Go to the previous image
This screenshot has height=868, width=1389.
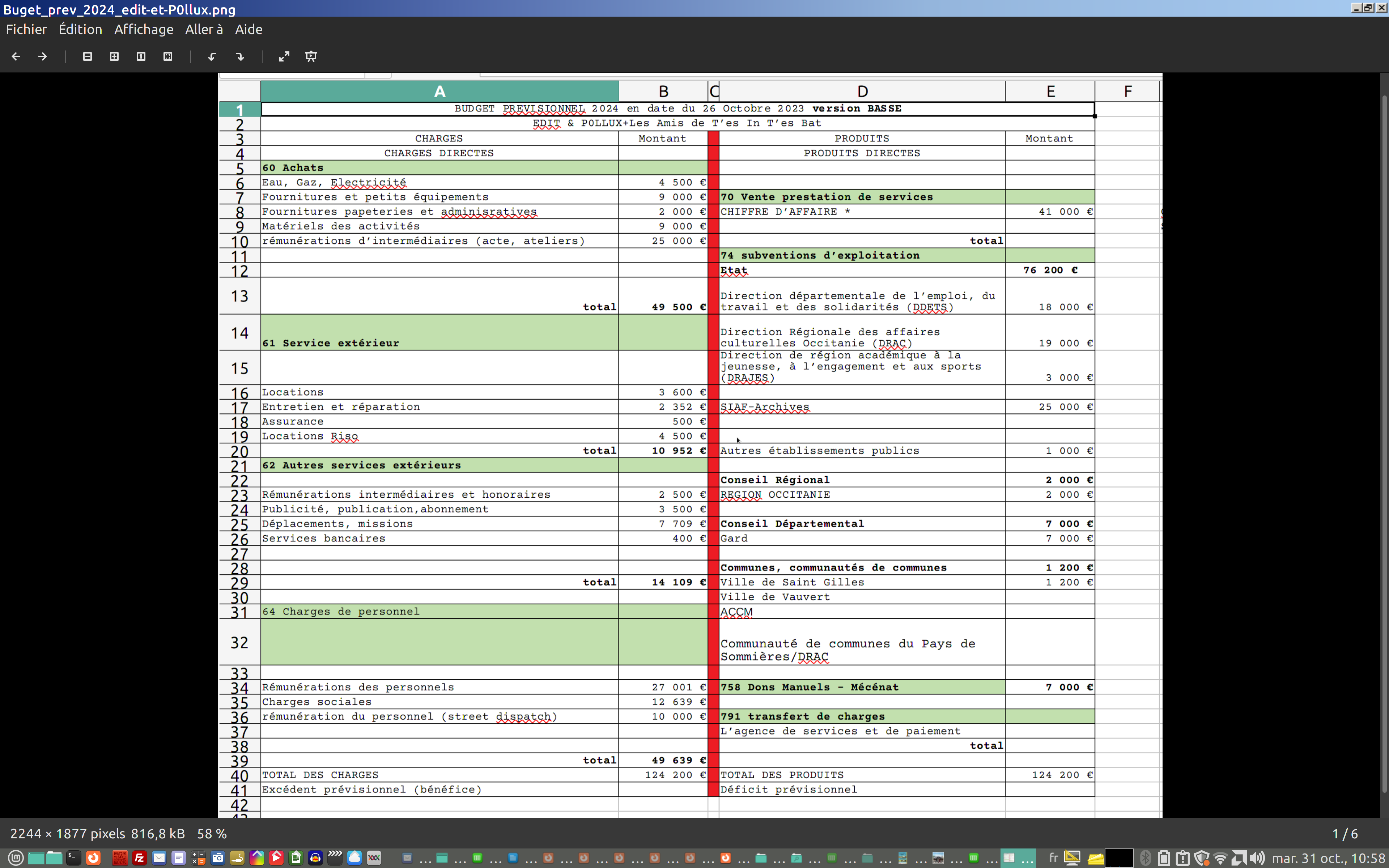click(16, 56)
